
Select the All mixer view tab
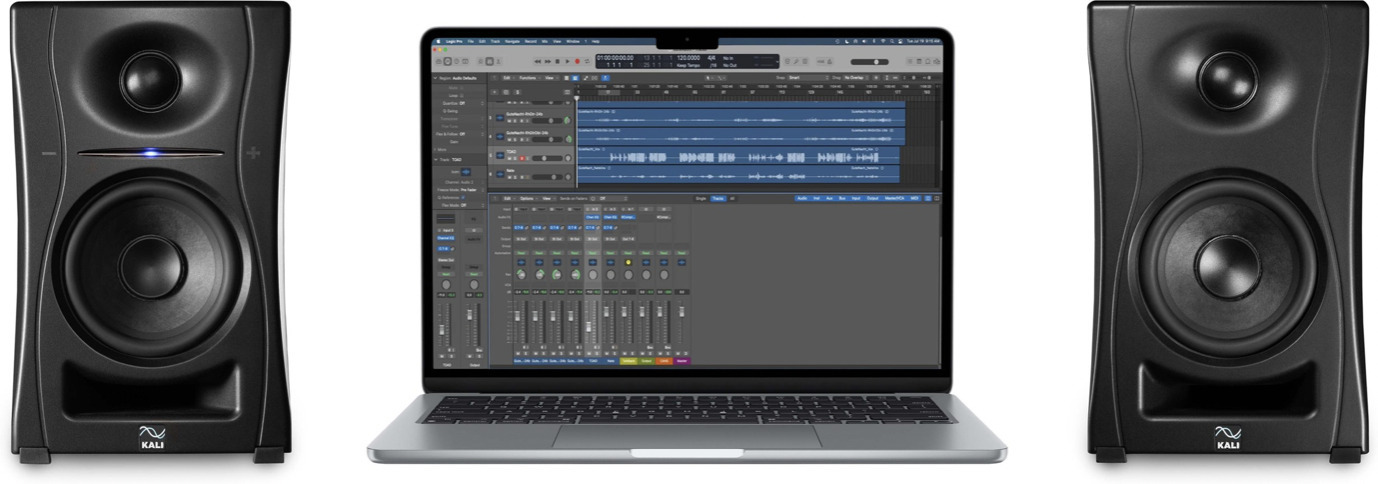(732, 198)
